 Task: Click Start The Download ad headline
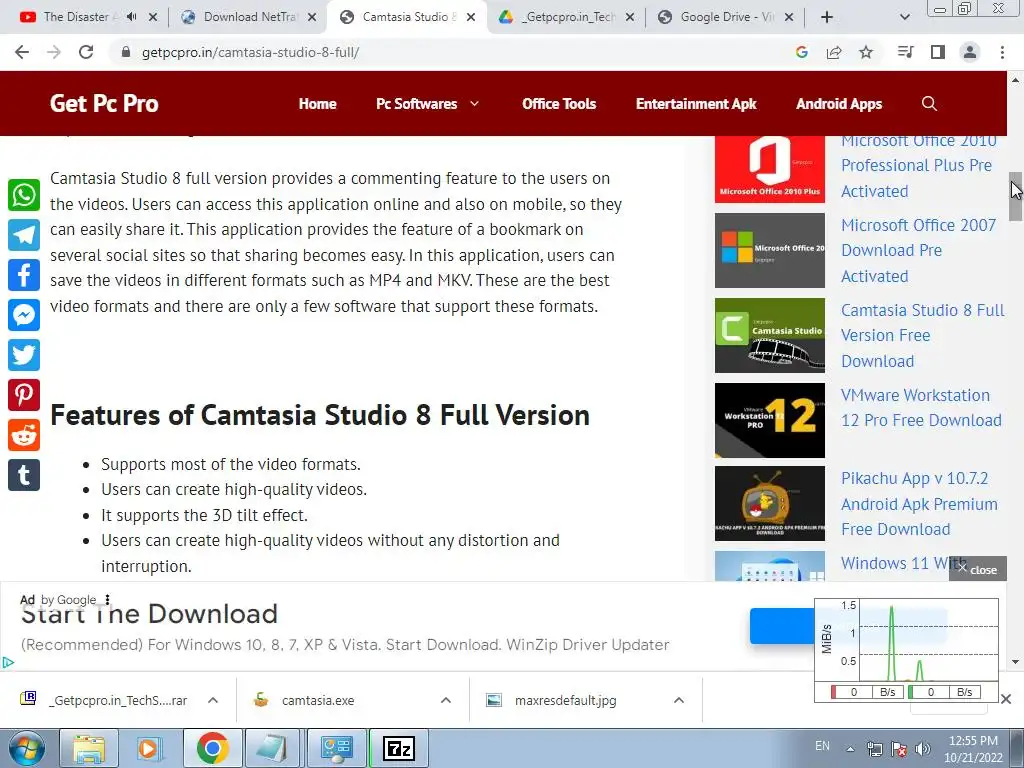150,614
